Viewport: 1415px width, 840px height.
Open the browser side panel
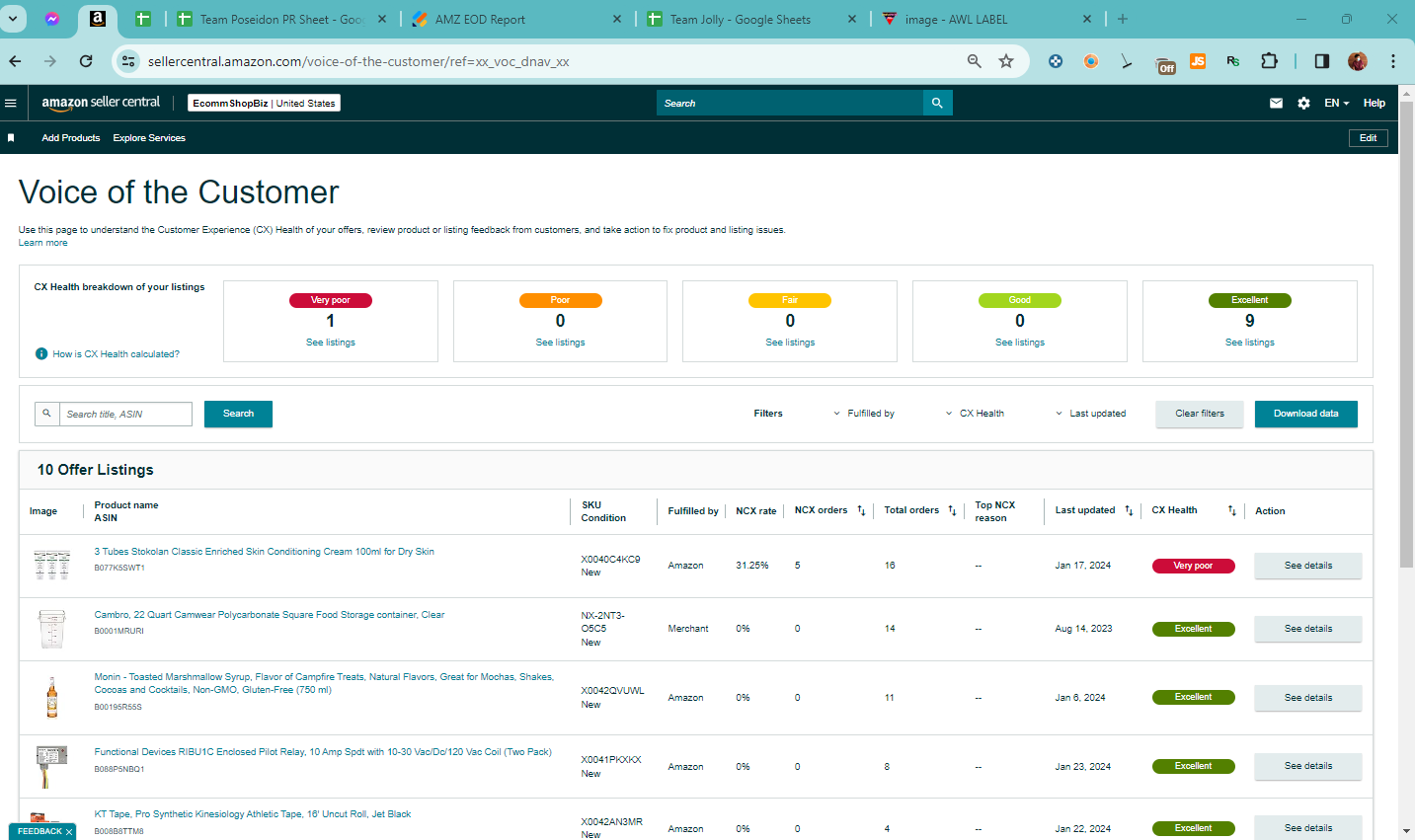coord(1322,61)
